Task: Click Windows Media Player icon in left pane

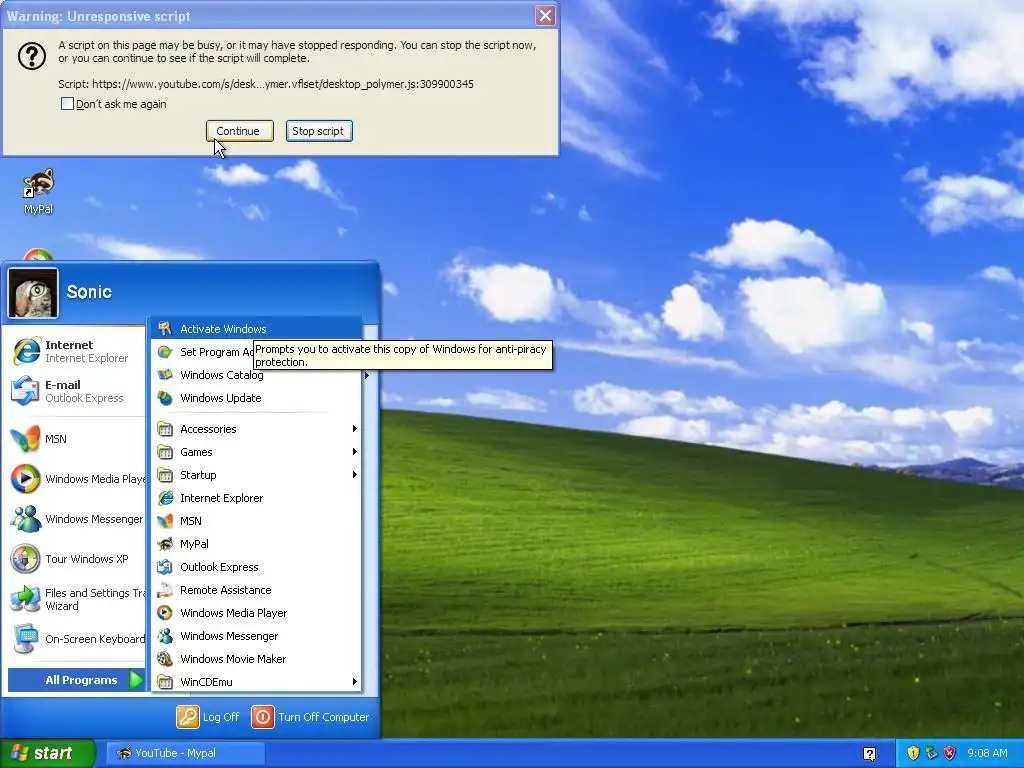Action: click(x=26, y=479)
